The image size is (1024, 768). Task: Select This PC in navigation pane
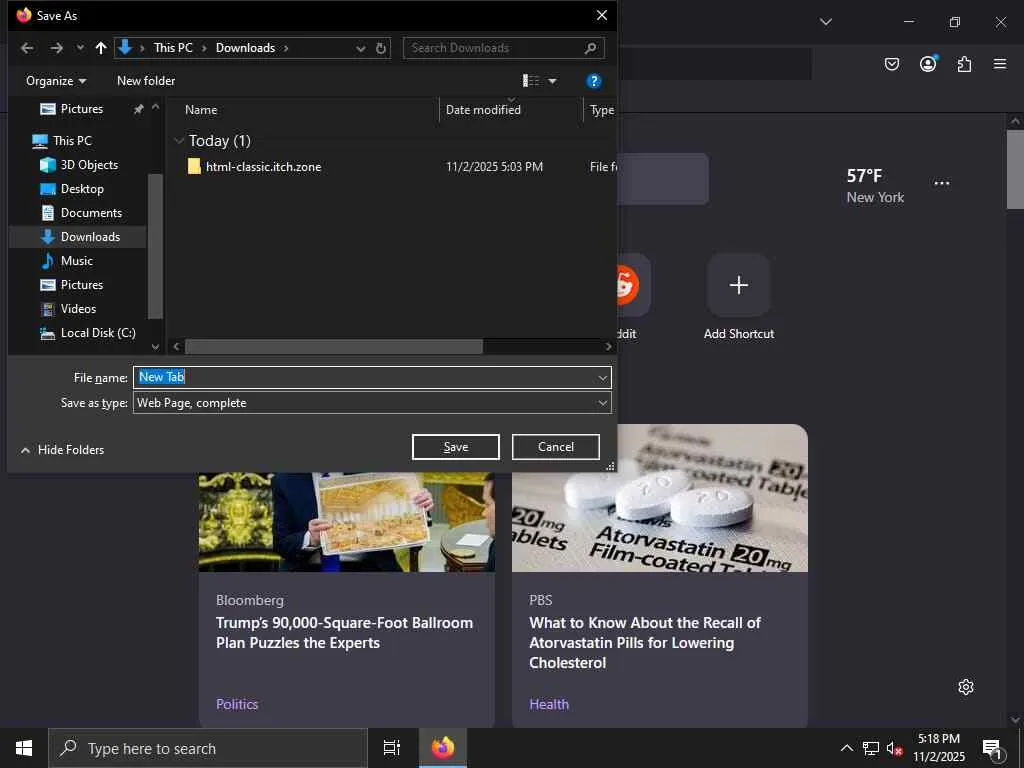point(72,140)
